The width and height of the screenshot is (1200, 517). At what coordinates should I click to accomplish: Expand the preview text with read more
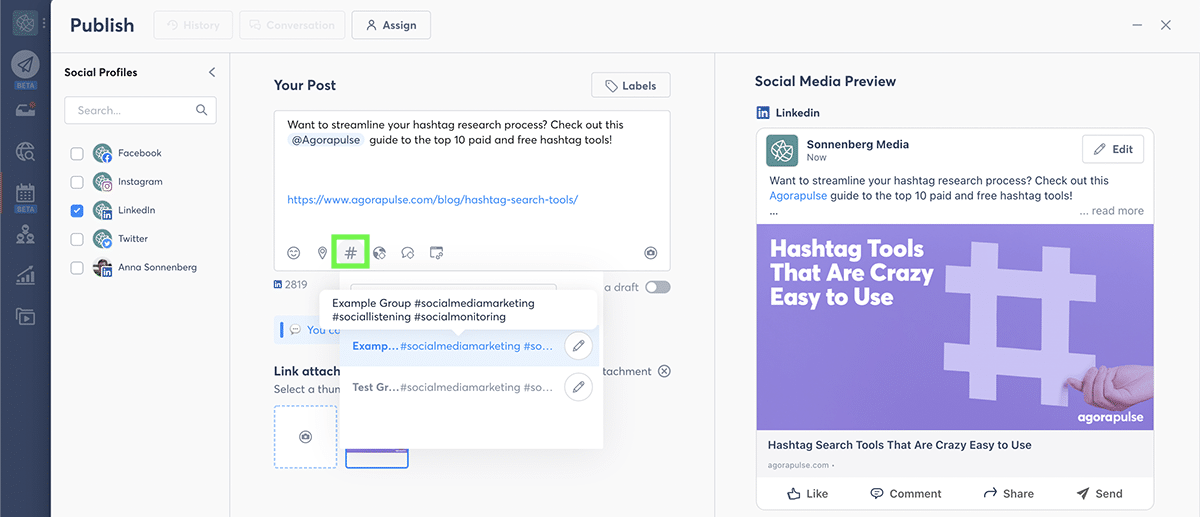[x=1111, y=211]
